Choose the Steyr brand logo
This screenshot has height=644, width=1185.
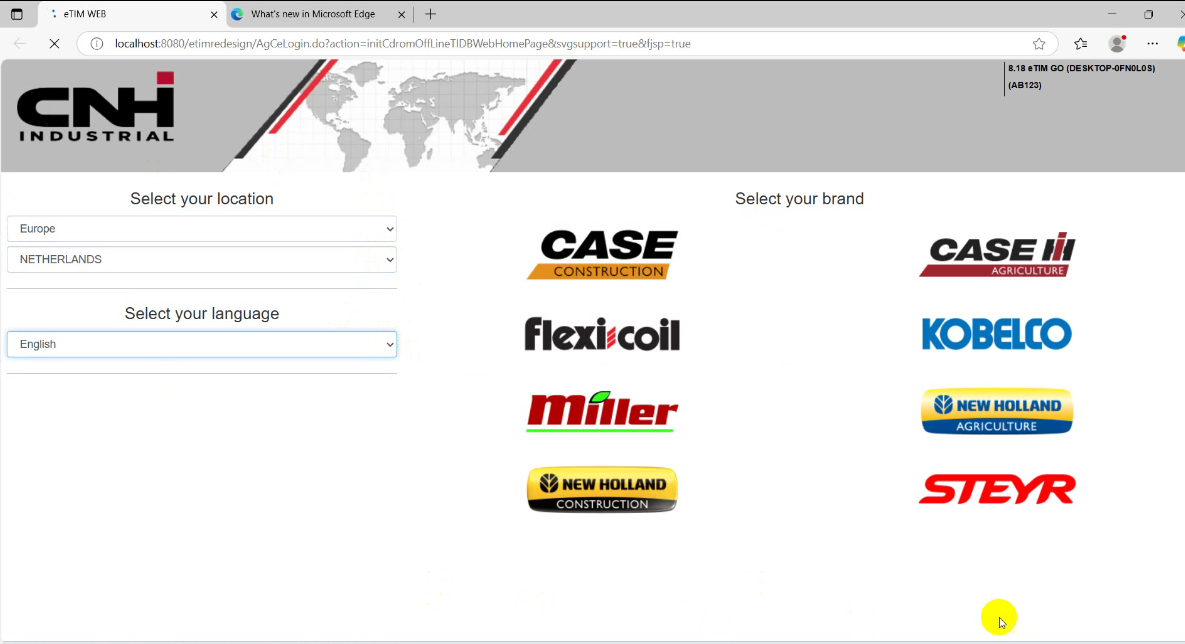997,489
